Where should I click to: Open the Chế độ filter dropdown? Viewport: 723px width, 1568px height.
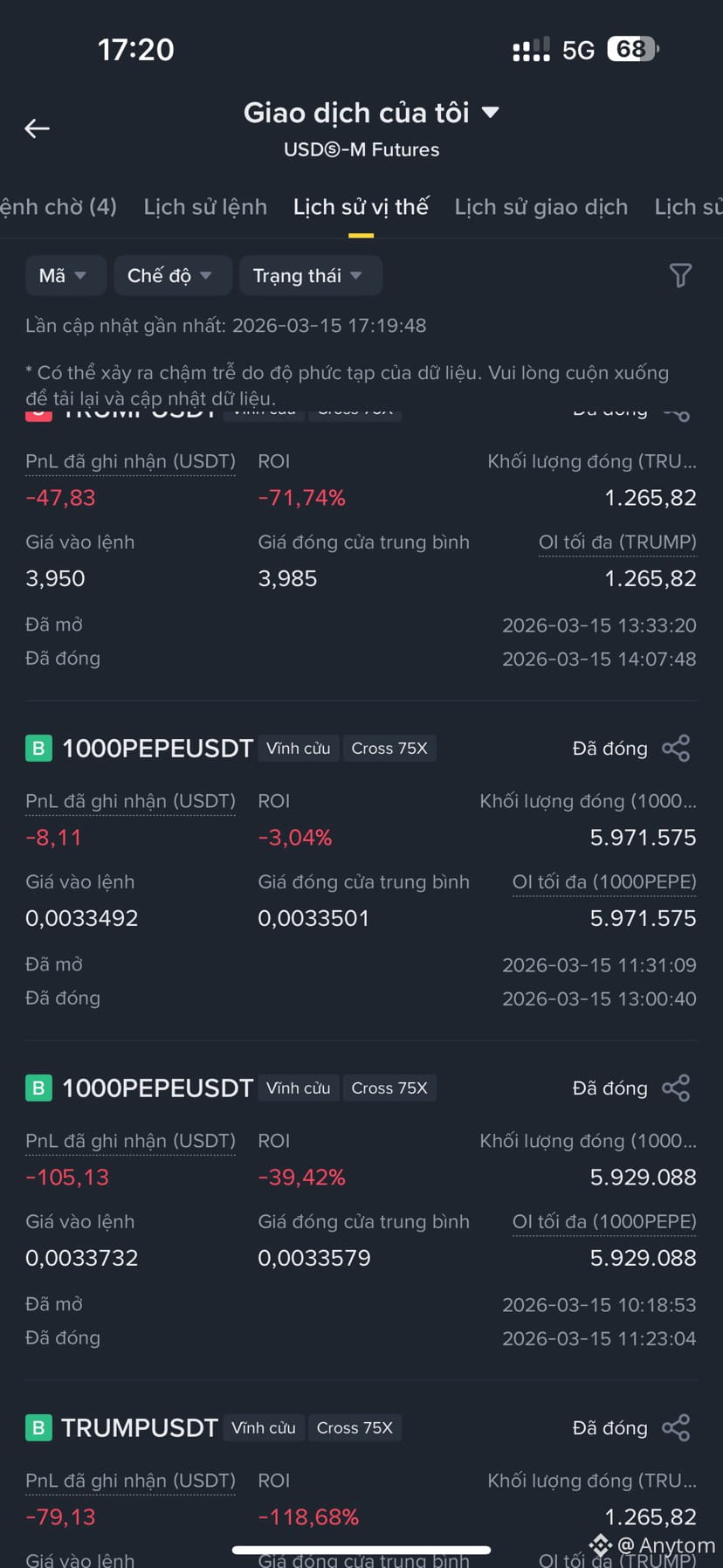click(172, 275)
